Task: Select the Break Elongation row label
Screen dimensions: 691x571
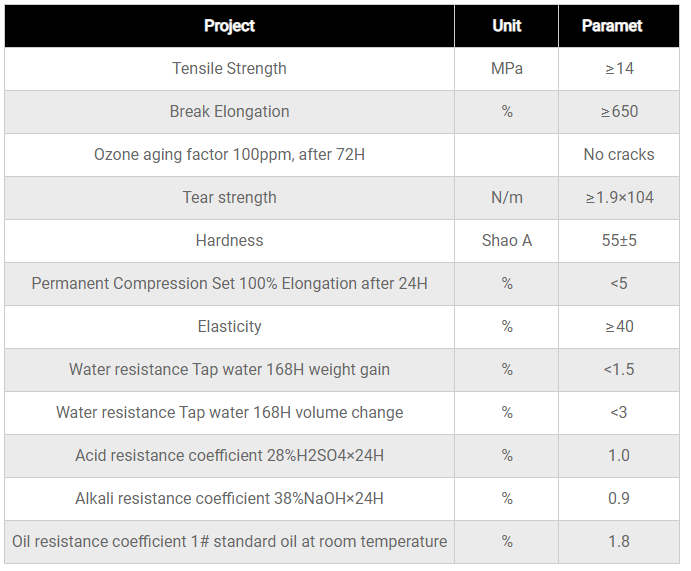Action: tap(229, 112)
